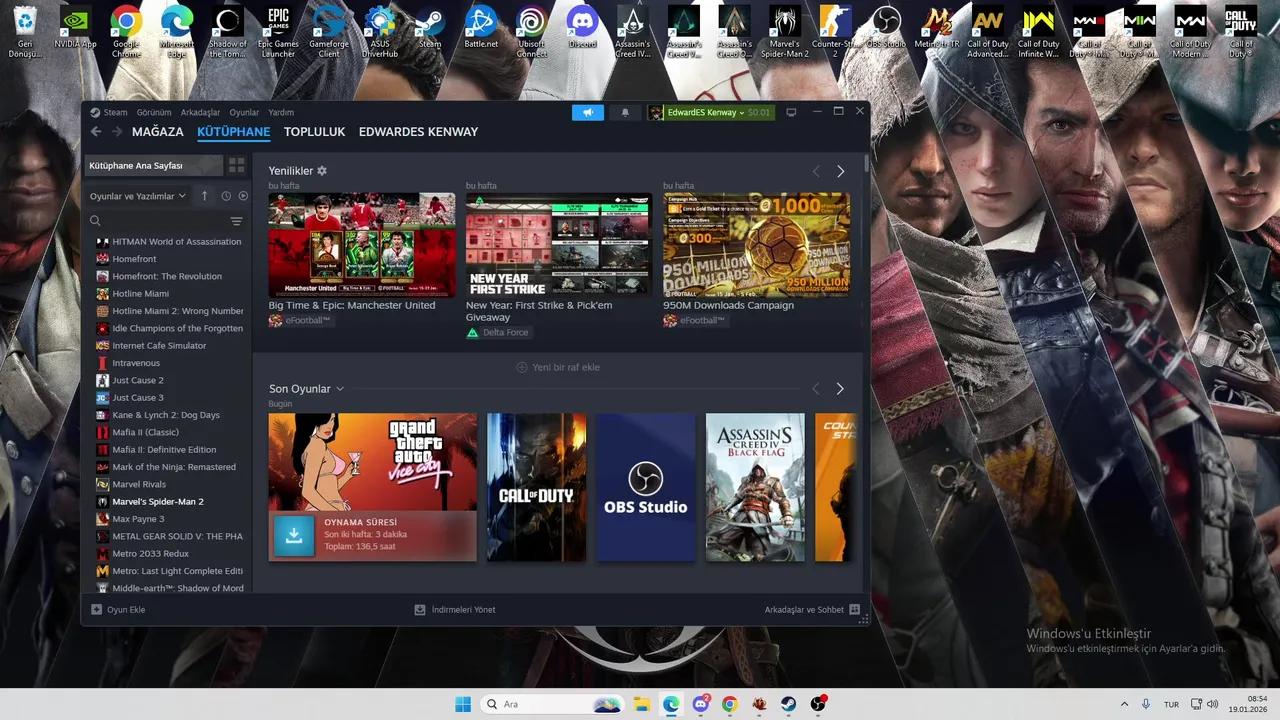Open the Oyunlar menu

click(x=244, y=112)
